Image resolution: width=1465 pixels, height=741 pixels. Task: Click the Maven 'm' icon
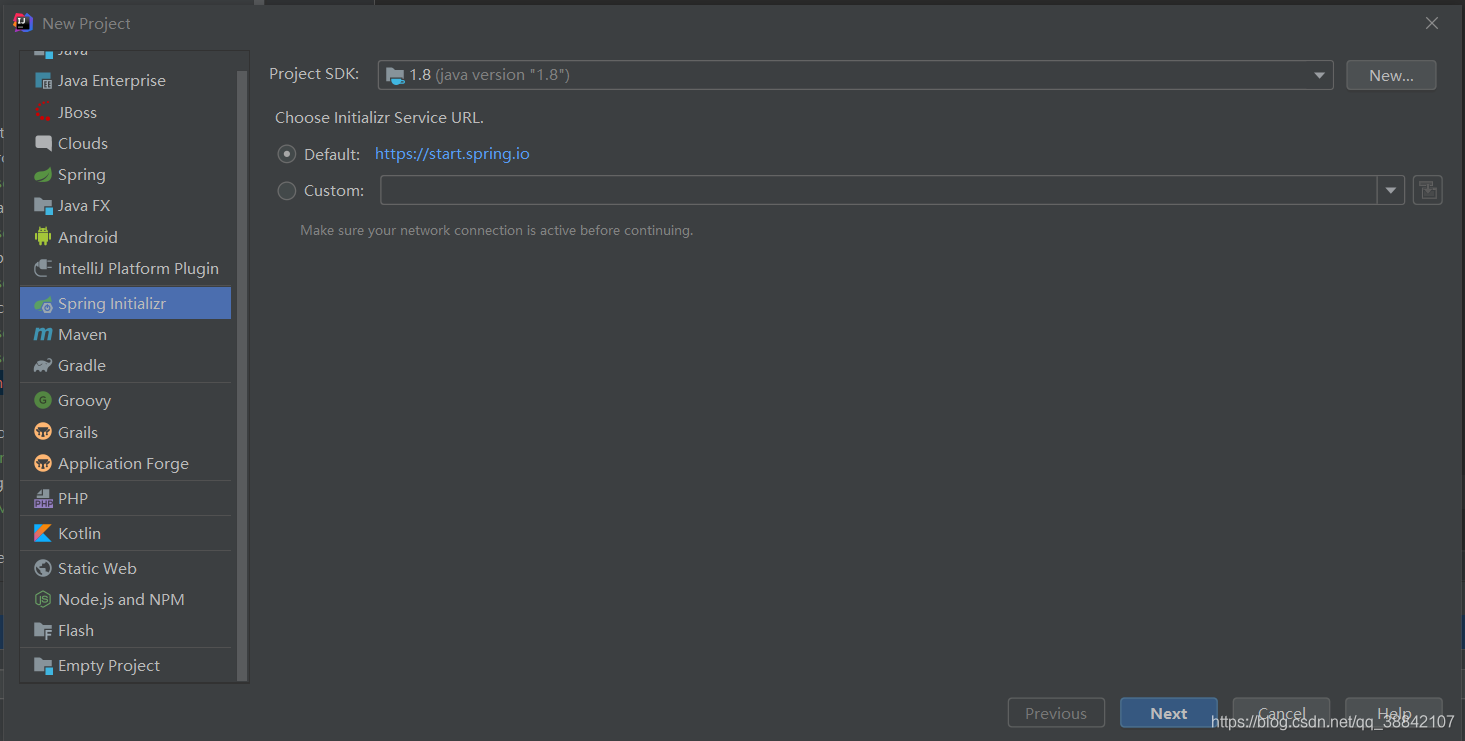click(43, 334)
